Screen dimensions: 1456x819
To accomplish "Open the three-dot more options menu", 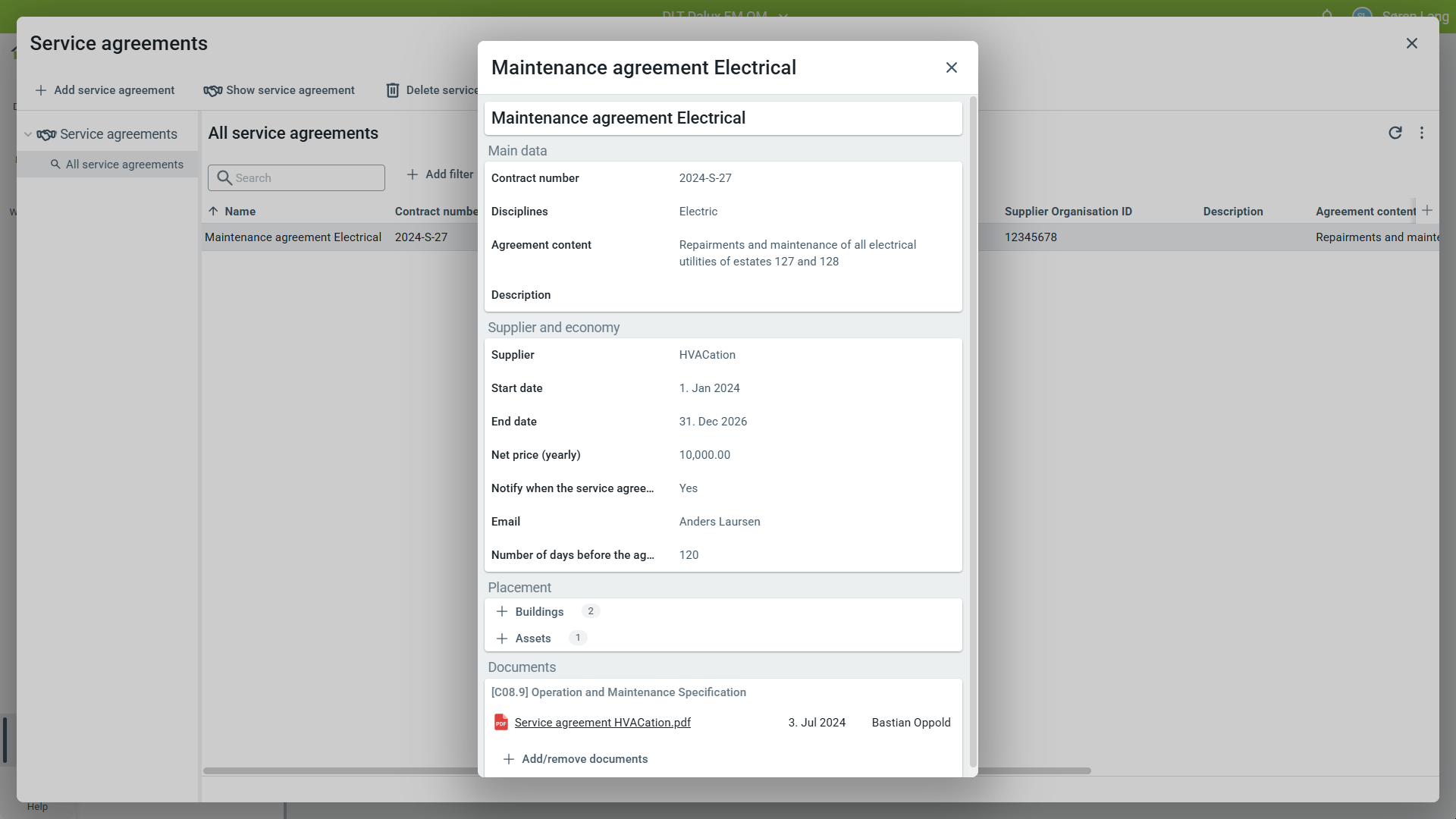I will coord(1422,133).
